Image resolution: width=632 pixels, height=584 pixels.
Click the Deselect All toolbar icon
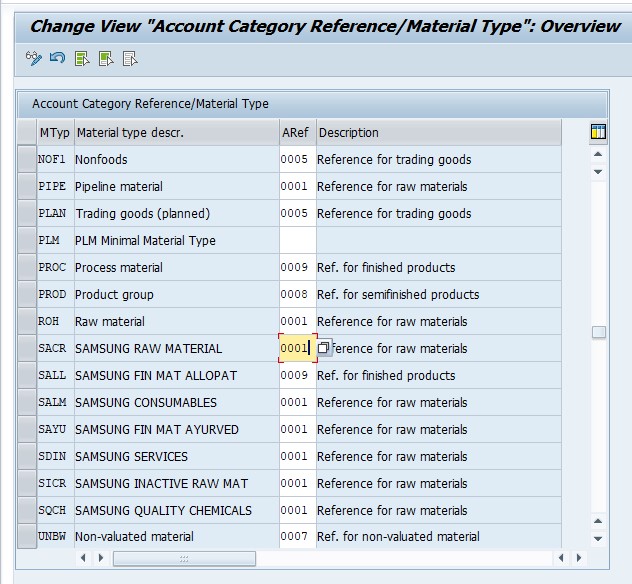tap(130, 59)
